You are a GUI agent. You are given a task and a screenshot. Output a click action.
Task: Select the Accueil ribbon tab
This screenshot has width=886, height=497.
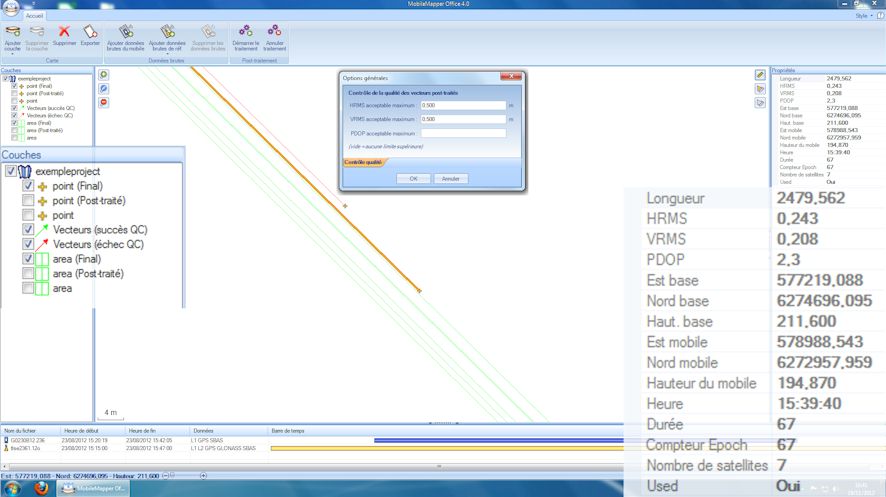click(x=34, y=16)
